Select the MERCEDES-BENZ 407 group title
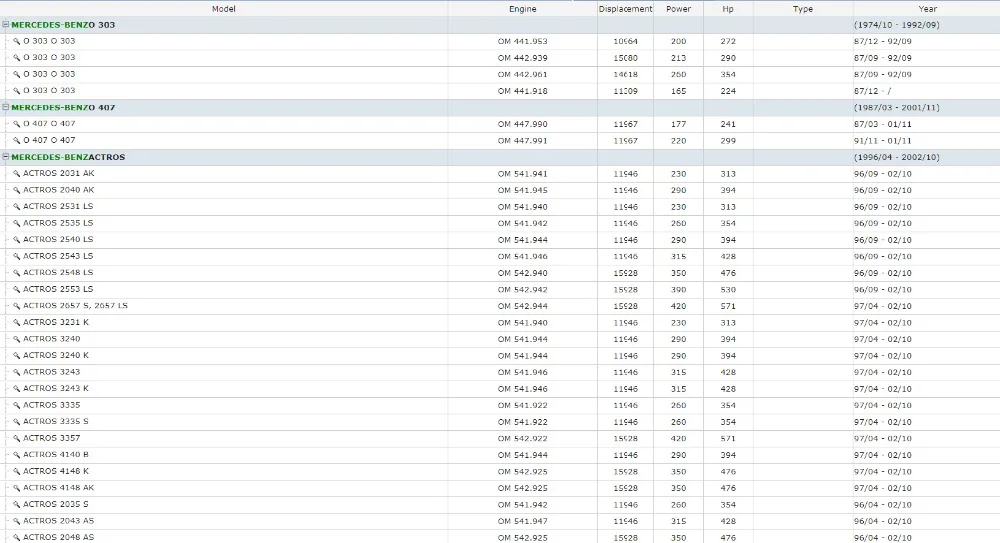The height and width of the screenshot is (543, 1000). point(63,107)
